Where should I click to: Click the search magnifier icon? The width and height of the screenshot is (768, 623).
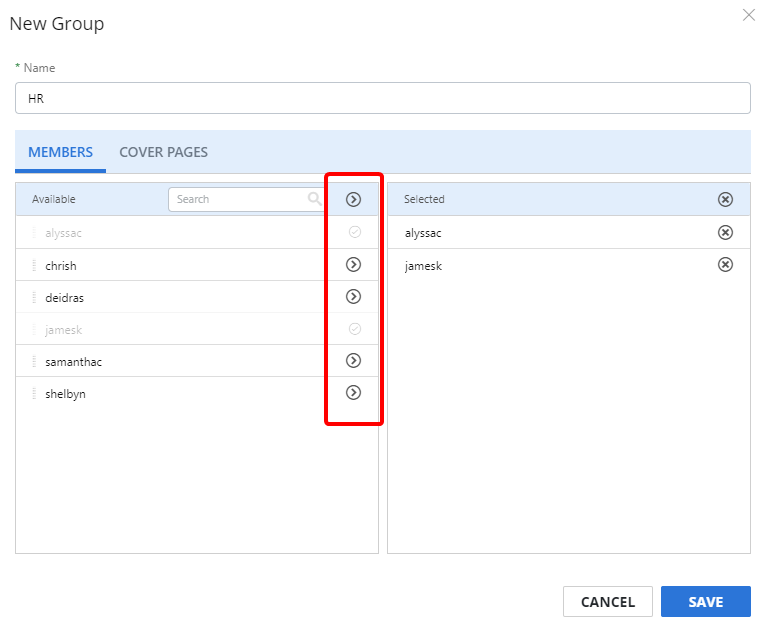pyautogui.click(x=315, y=199)
